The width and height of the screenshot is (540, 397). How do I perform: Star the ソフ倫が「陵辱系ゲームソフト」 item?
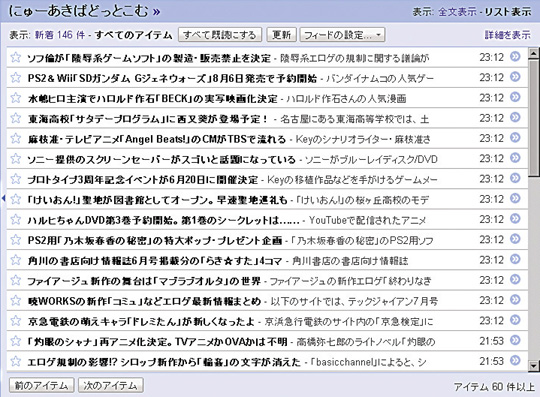[15, 57]
